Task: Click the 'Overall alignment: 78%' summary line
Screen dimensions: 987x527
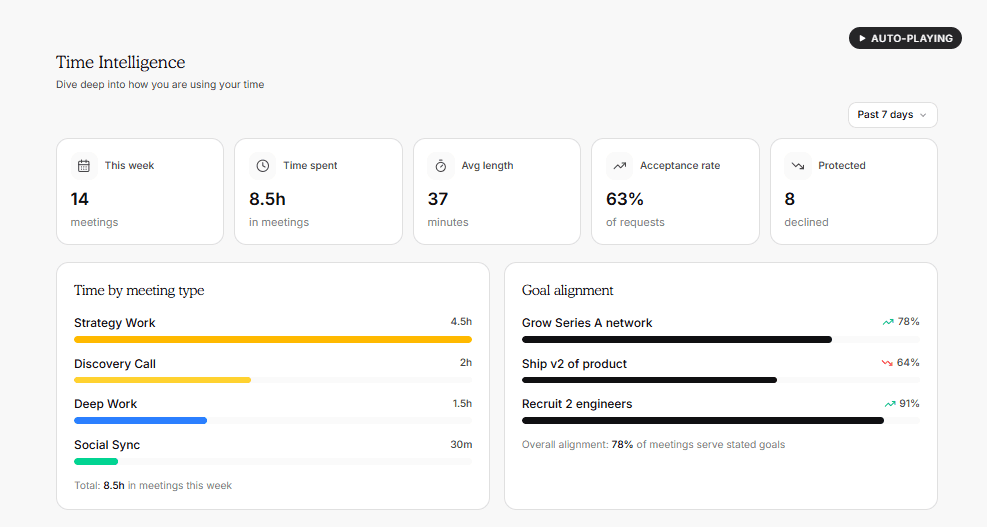Action: (x=653, y=445)
